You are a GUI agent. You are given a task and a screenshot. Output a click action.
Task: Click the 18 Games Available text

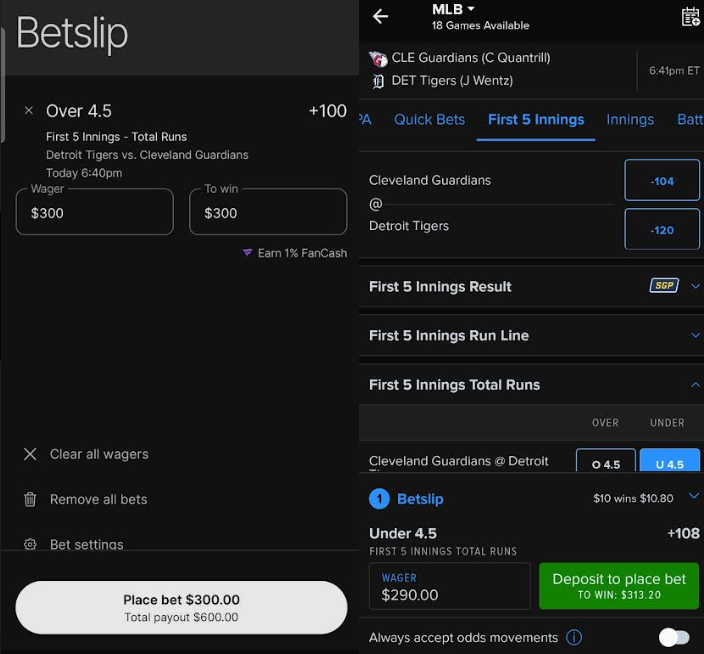click(x=480, y=26)
